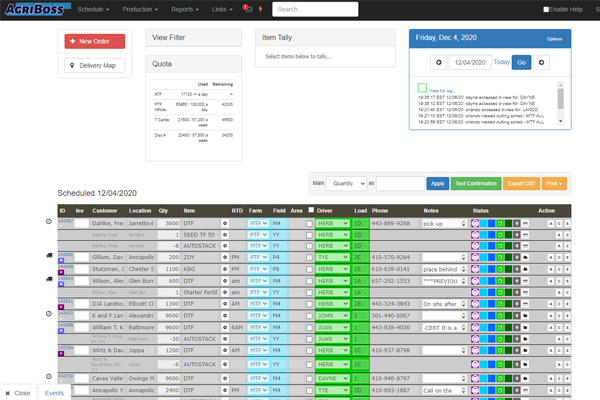Click the AgriBoss logo
The image size is (600, 400).
pos(38,9)
